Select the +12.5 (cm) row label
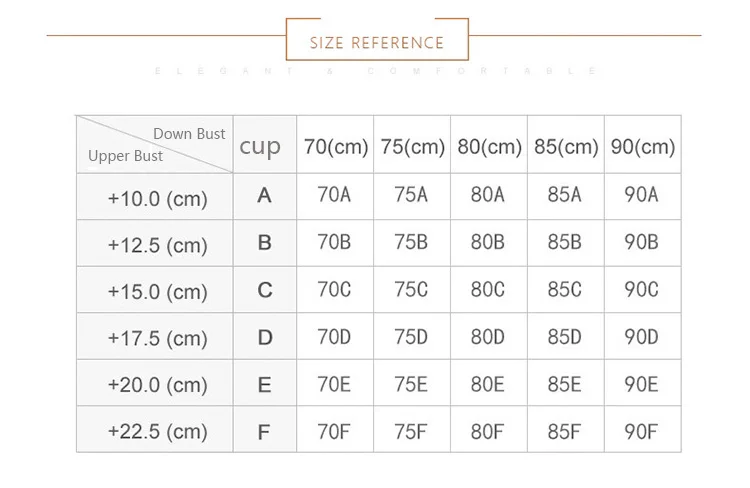 [157, 245]
